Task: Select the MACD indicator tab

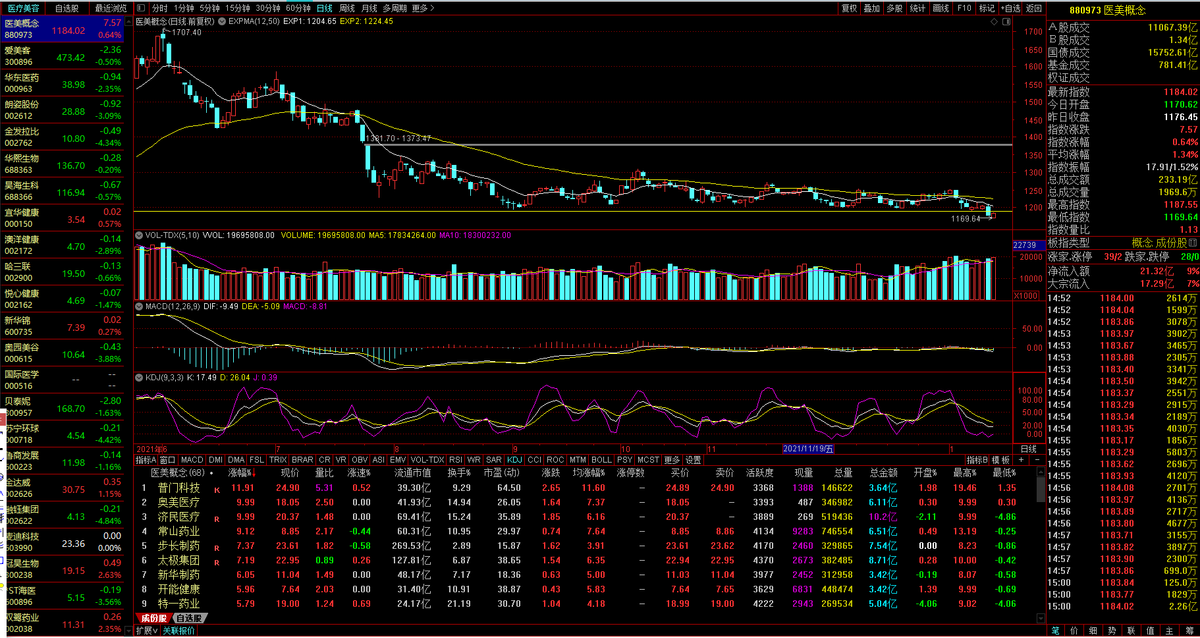Action: (x=193, y=459)
